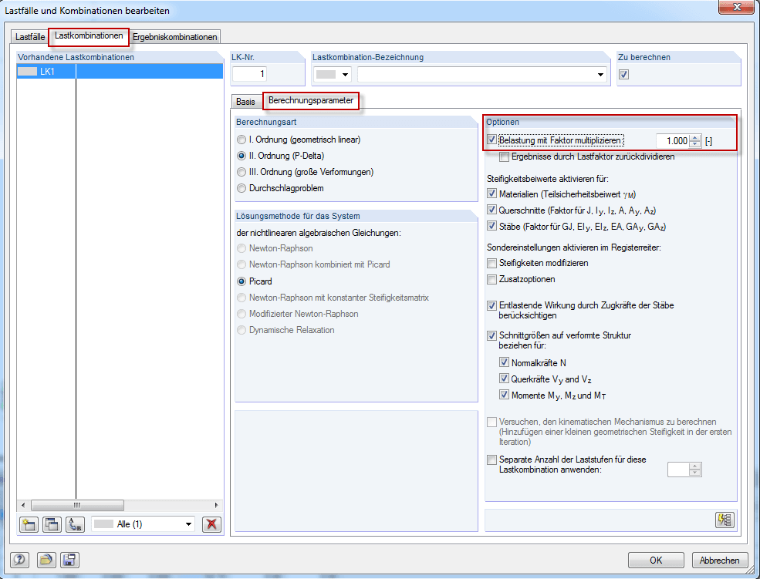Click the load factor 1.000 field

coord(673,141)
